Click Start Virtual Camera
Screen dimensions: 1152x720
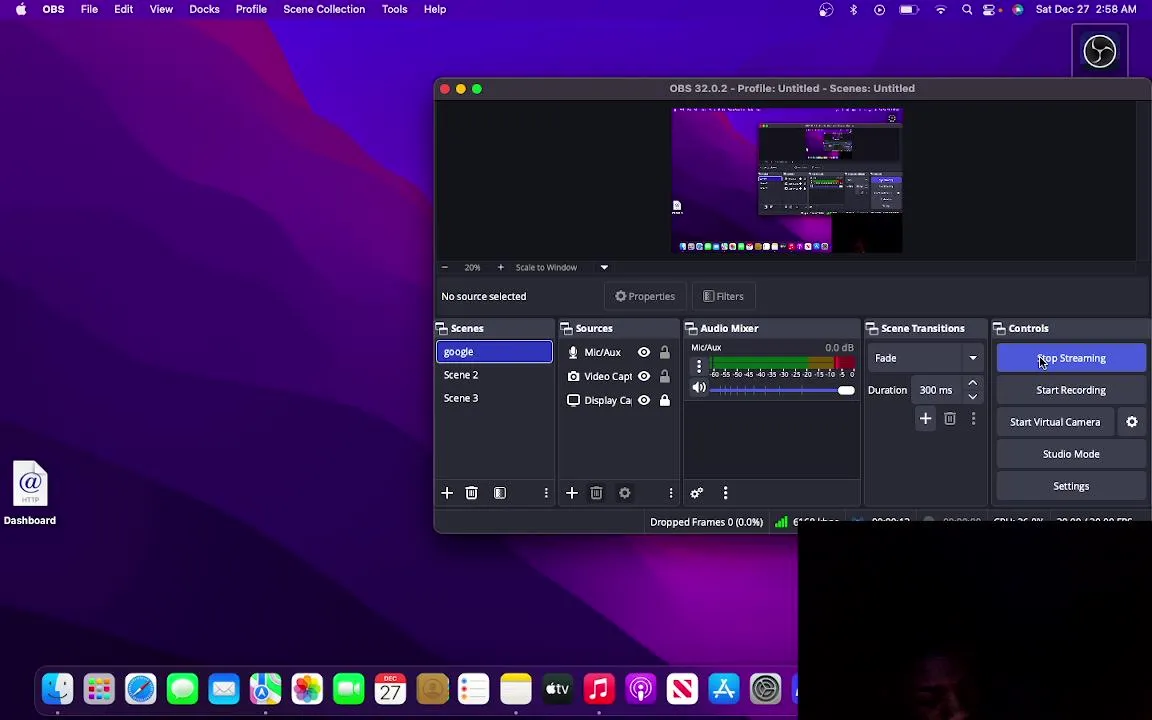pyautogui.click(x=1055, y=422)
